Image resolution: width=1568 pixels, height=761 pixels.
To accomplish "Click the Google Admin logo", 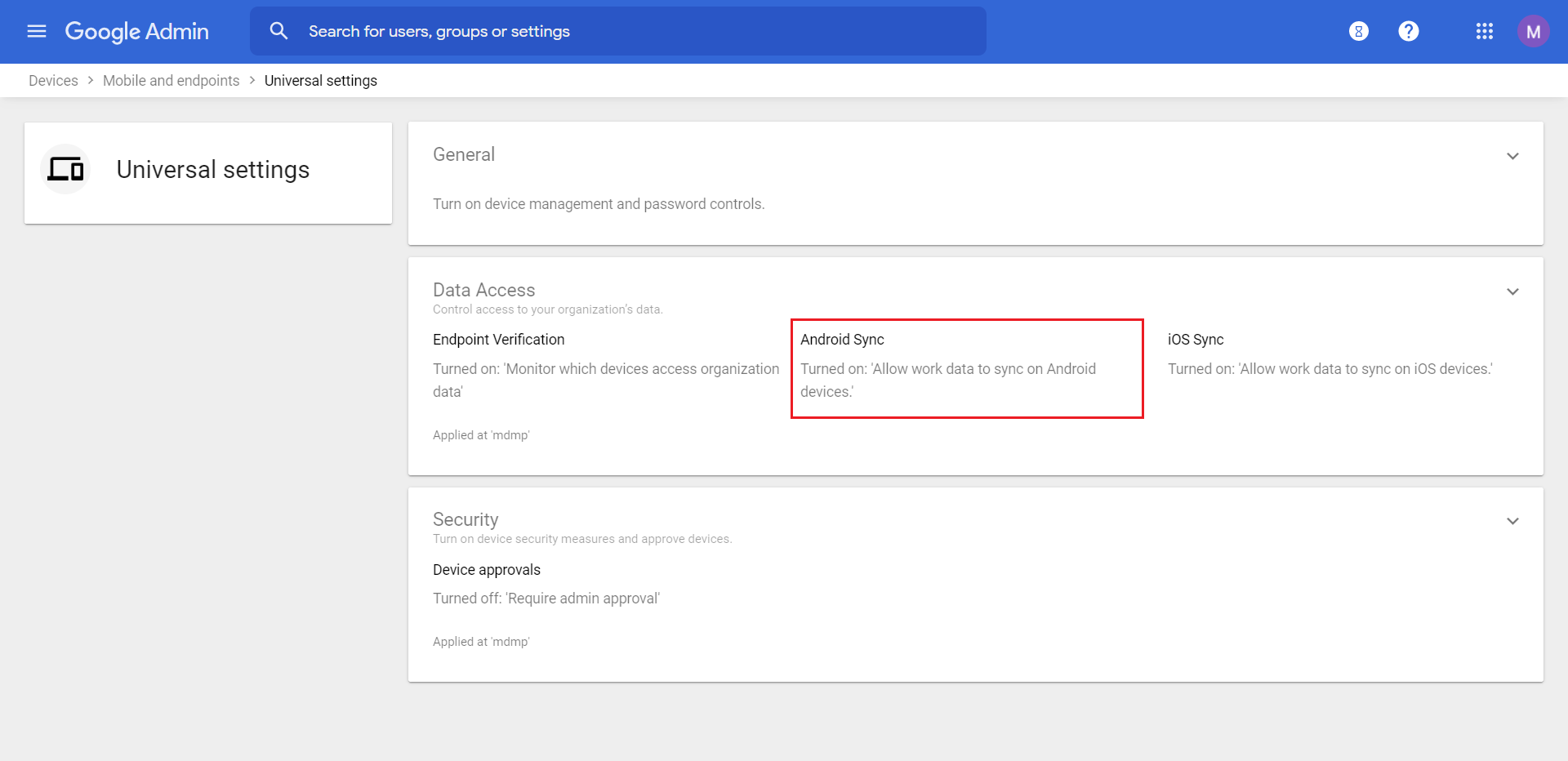I will [x=137, y=31].
